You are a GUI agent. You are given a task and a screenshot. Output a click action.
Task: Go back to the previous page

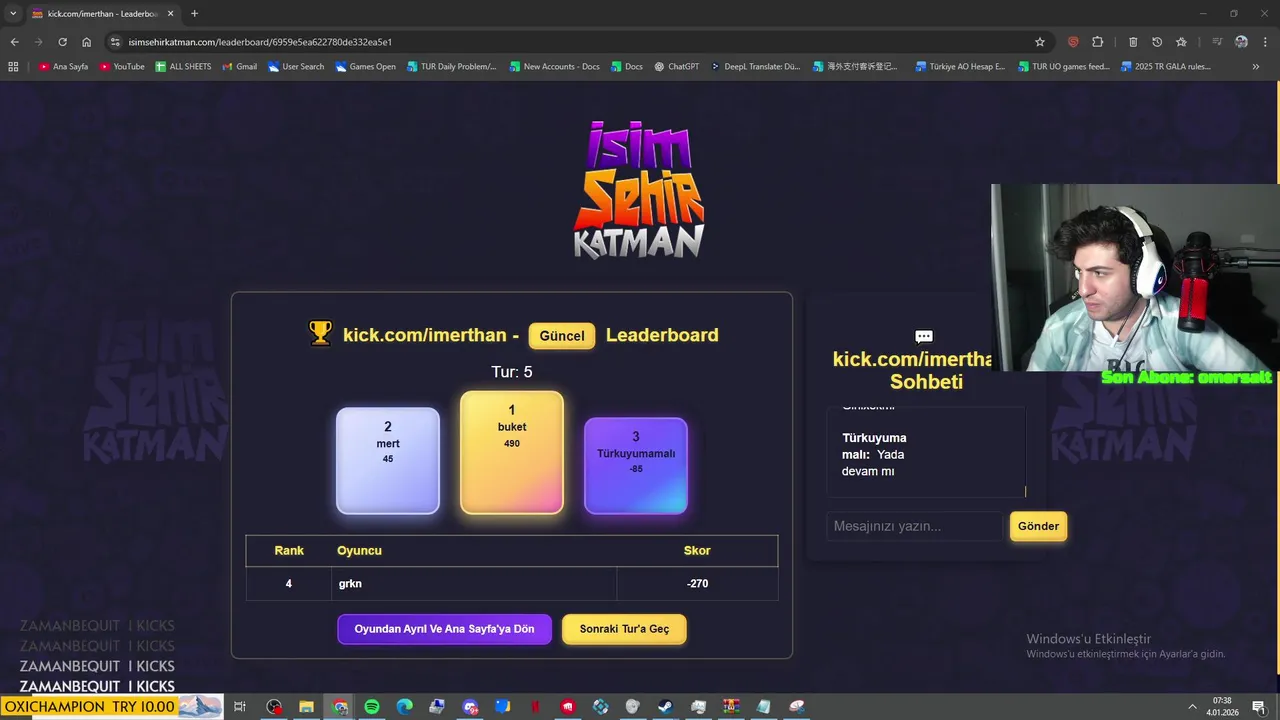point(14,42)
